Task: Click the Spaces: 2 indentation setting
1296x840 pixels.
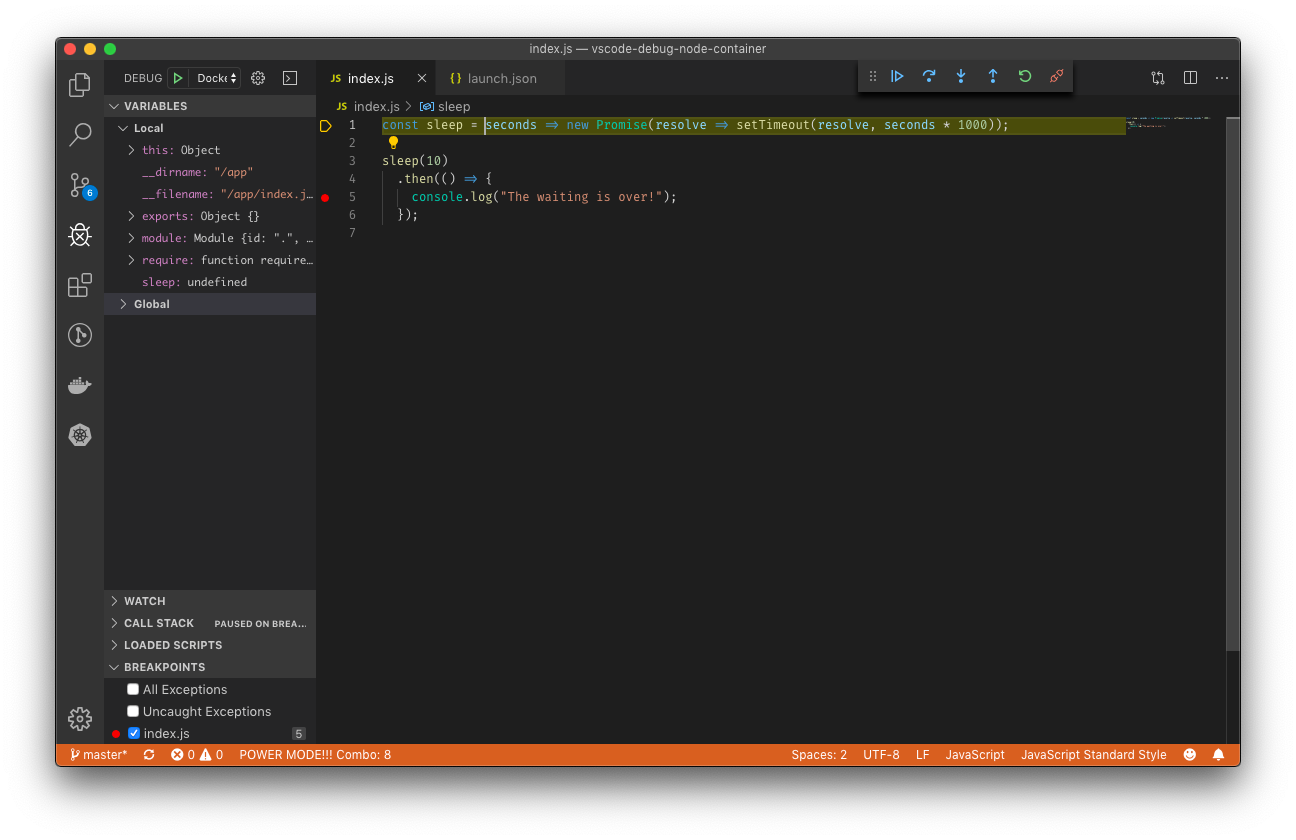Action: pos(819,755)
